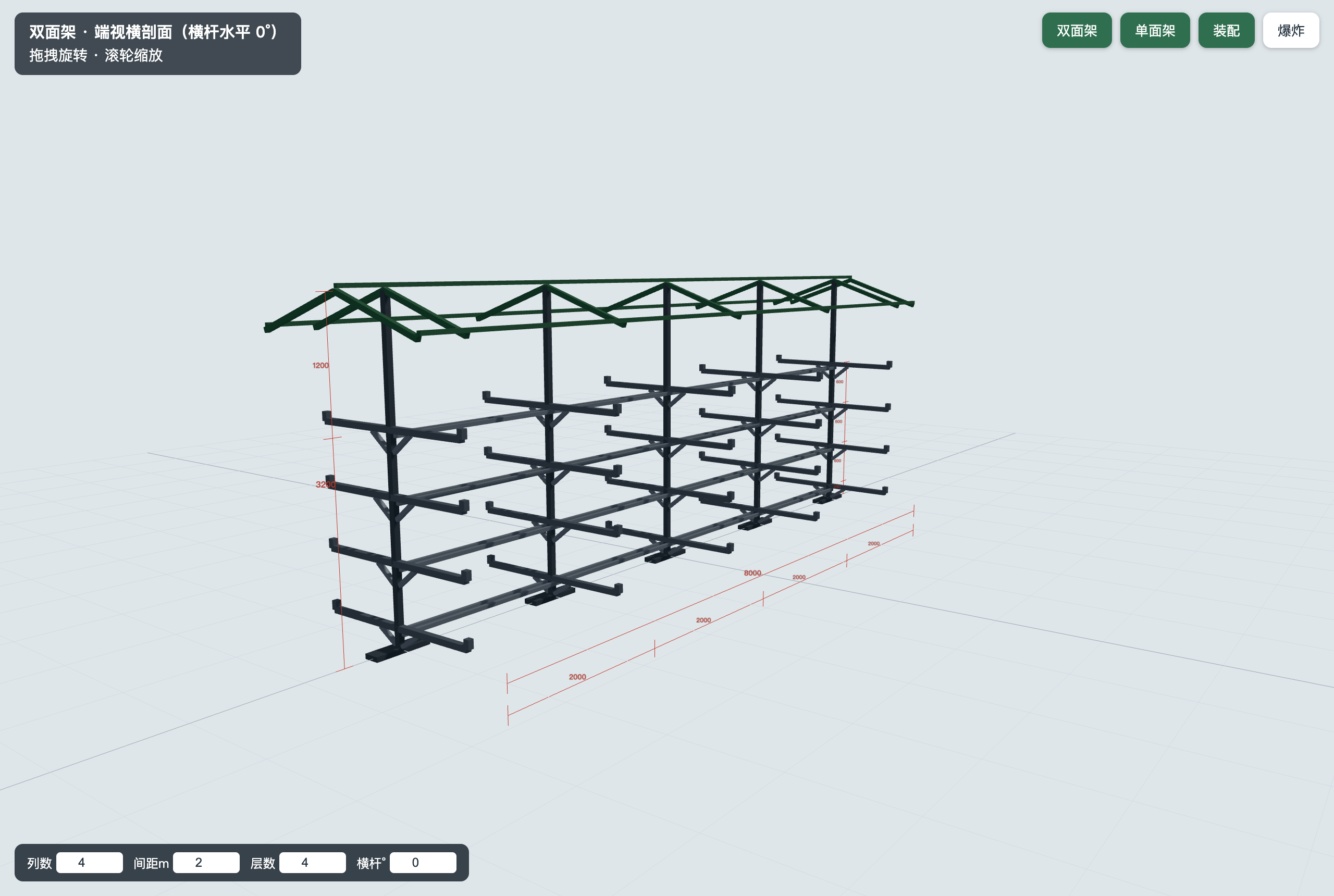Click the 列数 label text
1334x896 pixels.
[x=40, y=863]
